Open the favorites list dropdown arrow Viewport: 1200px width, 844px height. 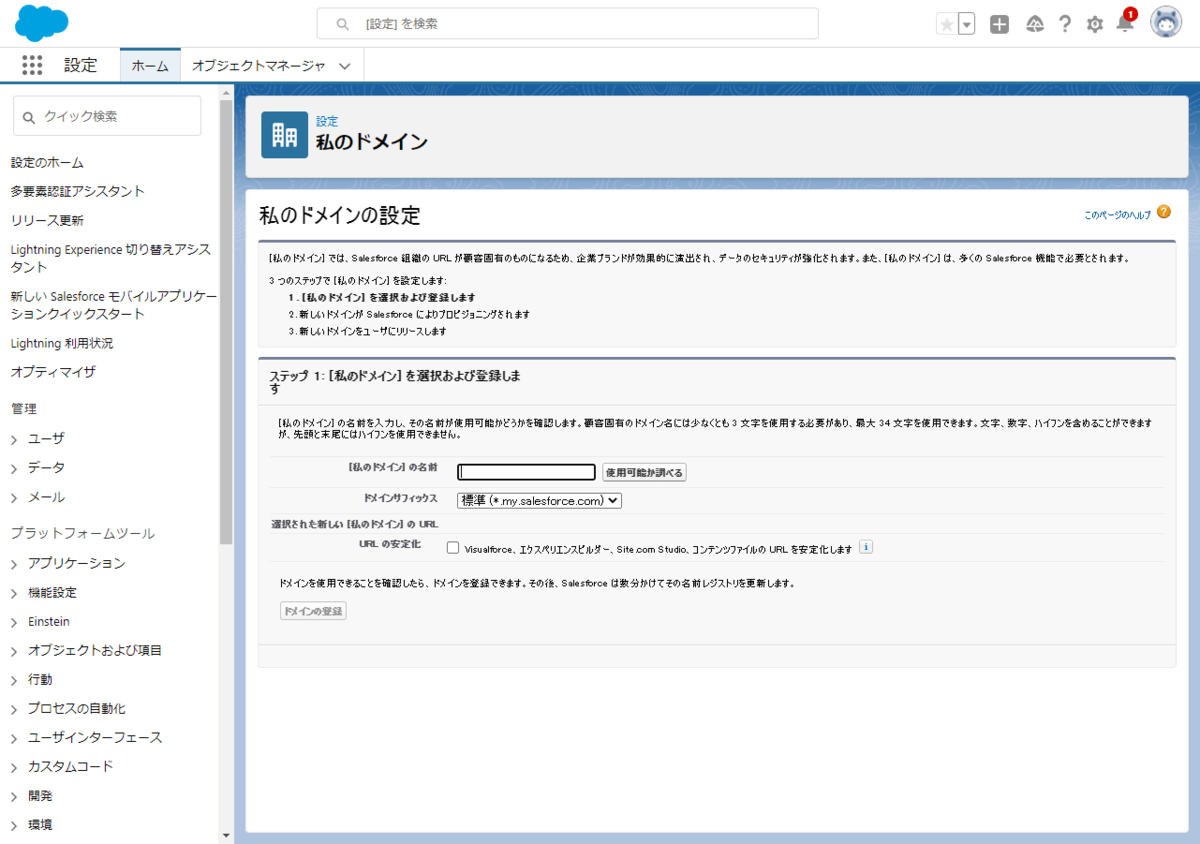click(x=966, y=24)
